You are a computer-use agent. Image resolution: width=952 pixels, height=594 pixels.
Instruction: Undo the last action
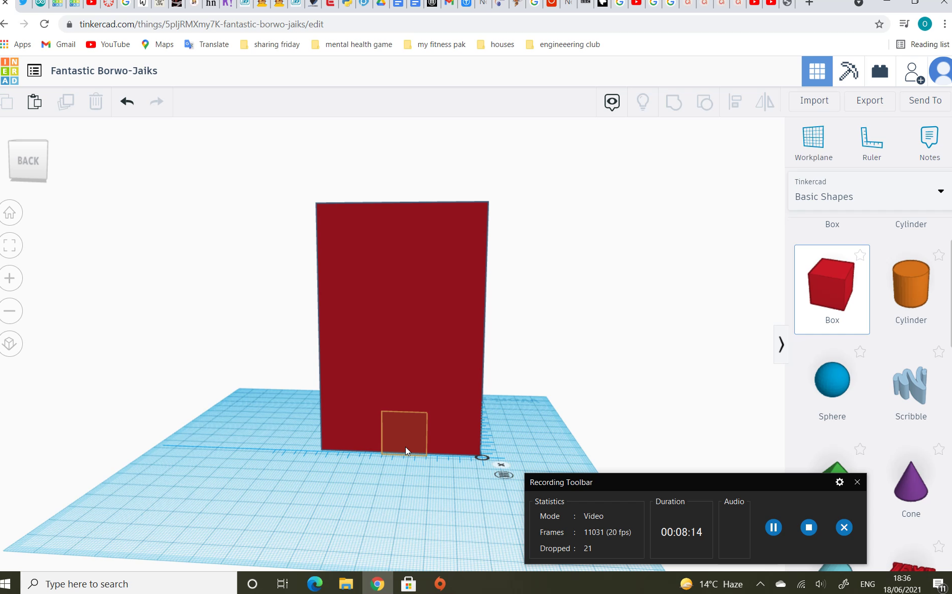coord(125,101)
